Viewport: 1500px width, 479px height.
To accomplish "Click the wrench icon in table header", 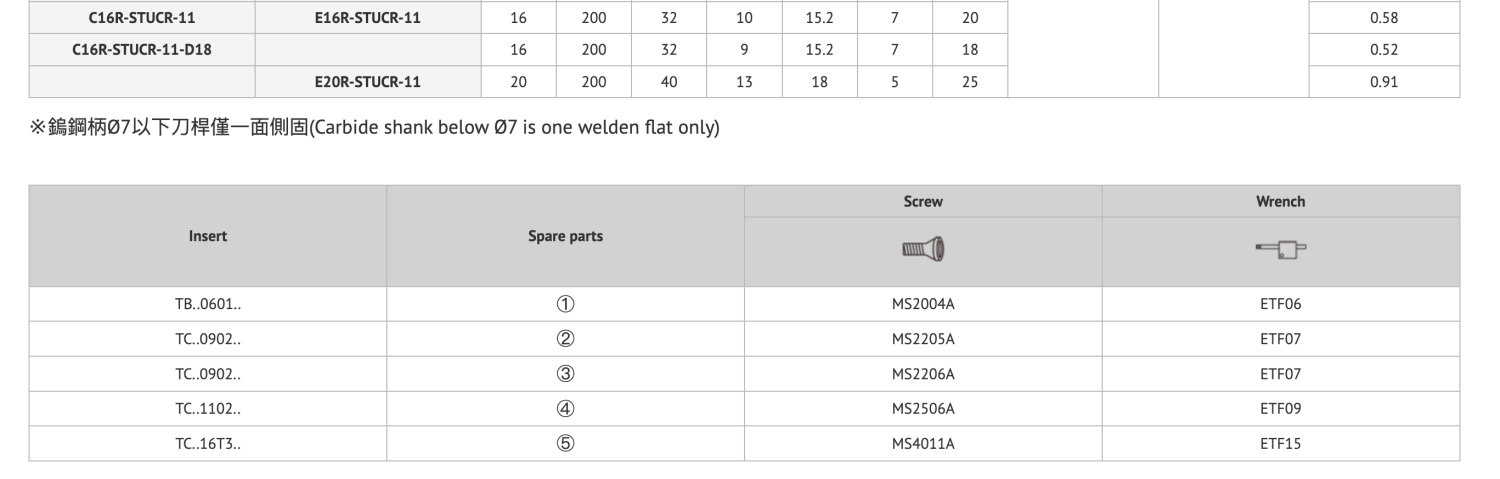I will click(x=1281, y=247).
